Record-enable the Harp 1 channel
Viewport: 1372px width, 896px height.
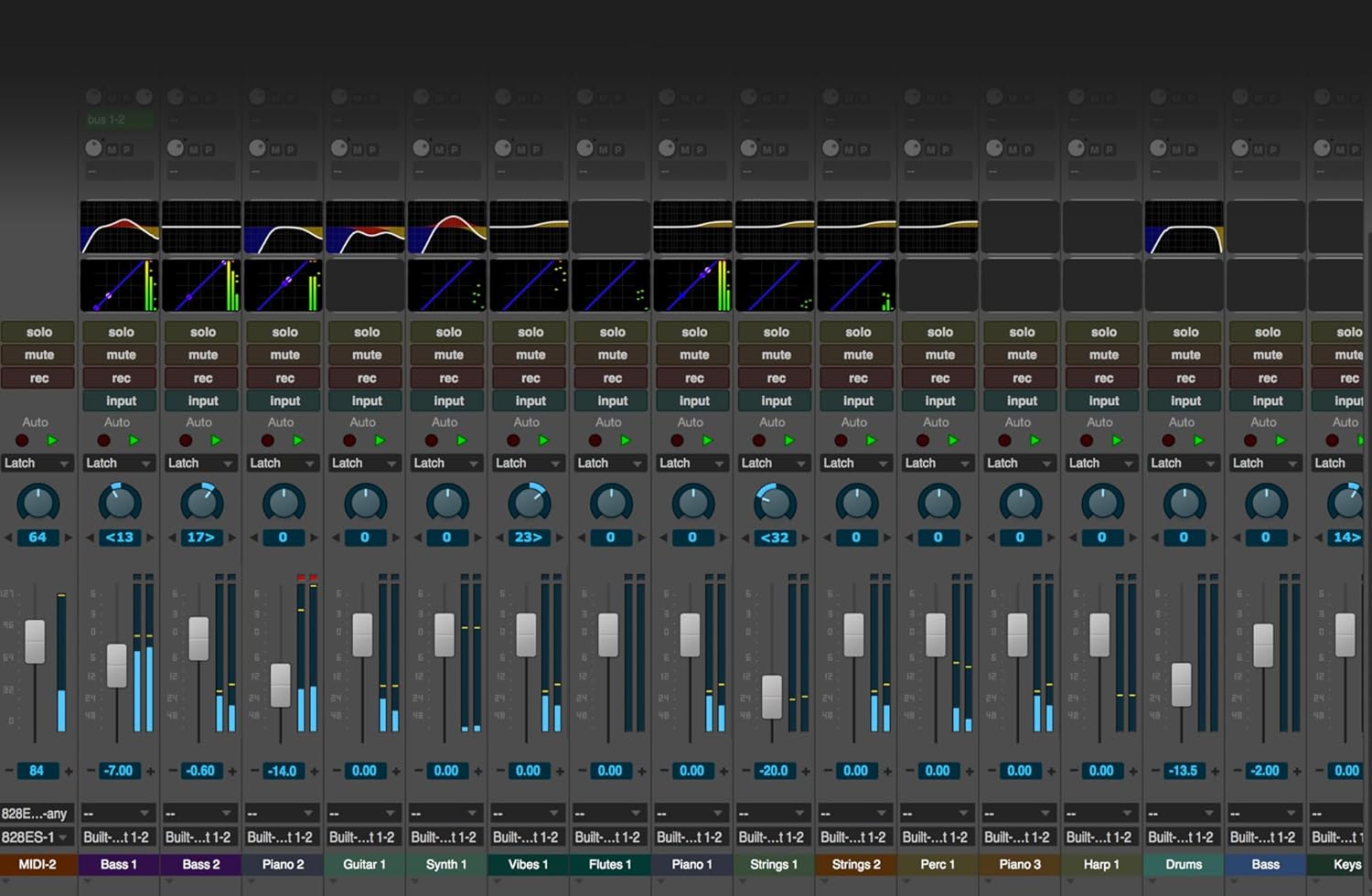click(1101, 378)
